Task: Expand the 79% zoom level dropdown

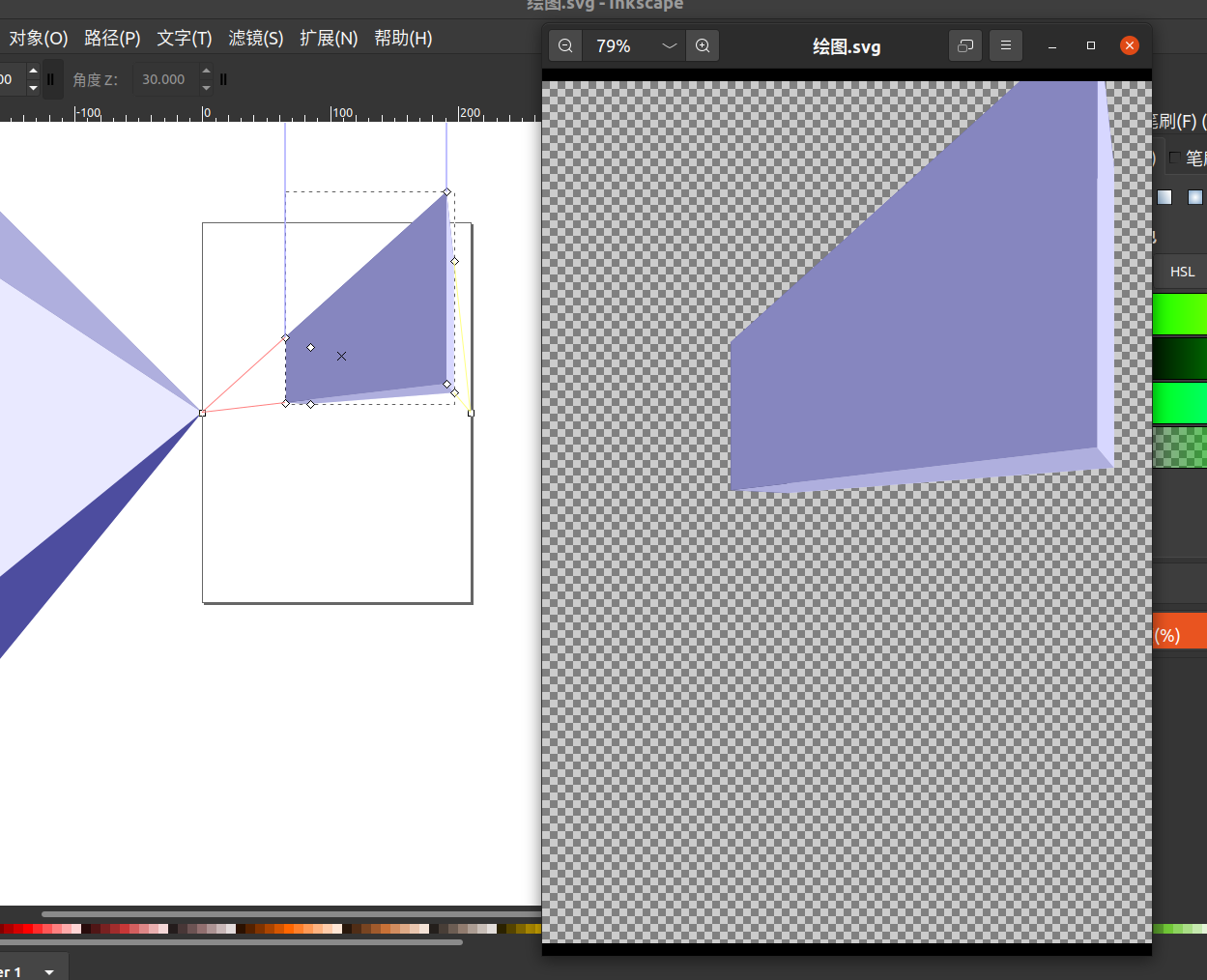Action: click(669, 45)
